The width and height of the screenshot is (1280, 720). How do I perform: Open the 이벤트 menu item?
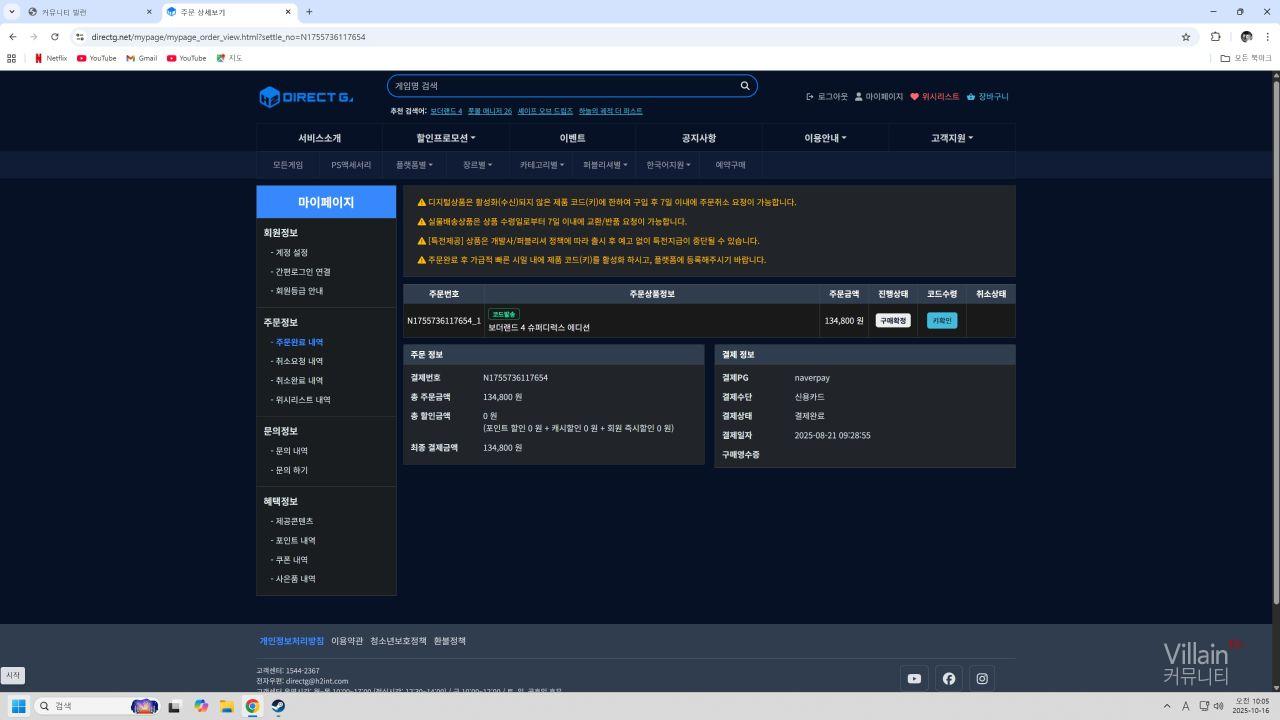click(x=572, y=138)
